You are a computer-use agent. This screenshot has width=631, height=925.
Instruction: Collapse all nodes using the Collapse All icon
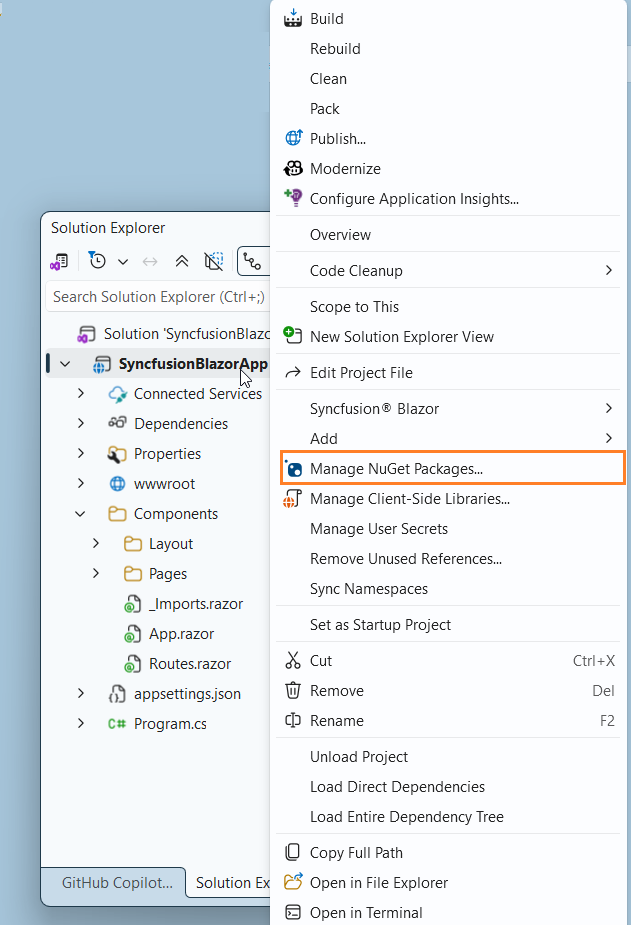(181, 261)
